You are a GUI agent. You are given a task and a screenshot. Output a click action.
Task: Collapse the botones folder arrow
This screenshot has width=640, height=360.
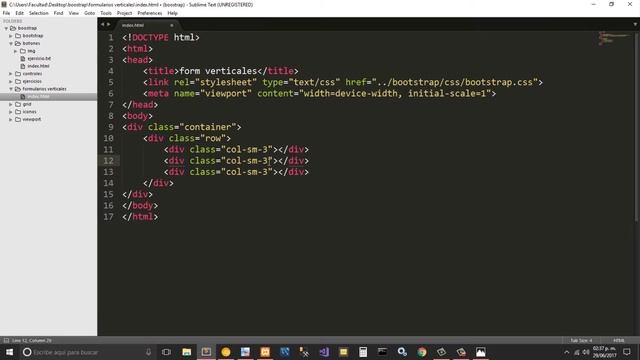point(11,43)
